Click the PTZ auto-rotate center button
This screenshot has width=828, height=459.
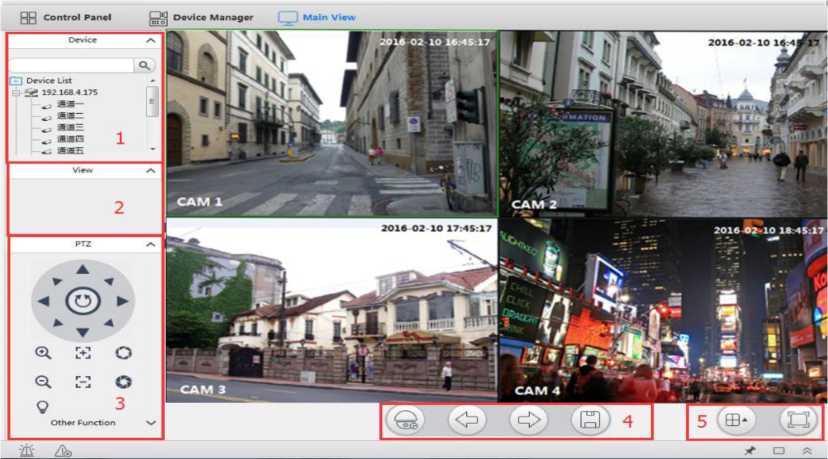point(82,300)
